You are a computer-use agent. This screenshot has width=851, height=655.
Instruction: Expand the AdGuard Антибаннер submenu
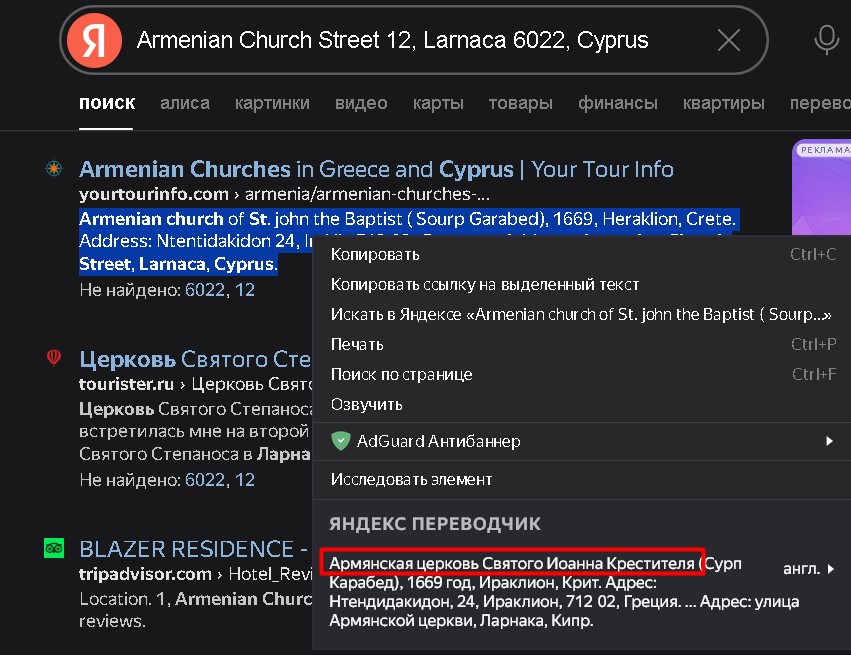[828, 441]
